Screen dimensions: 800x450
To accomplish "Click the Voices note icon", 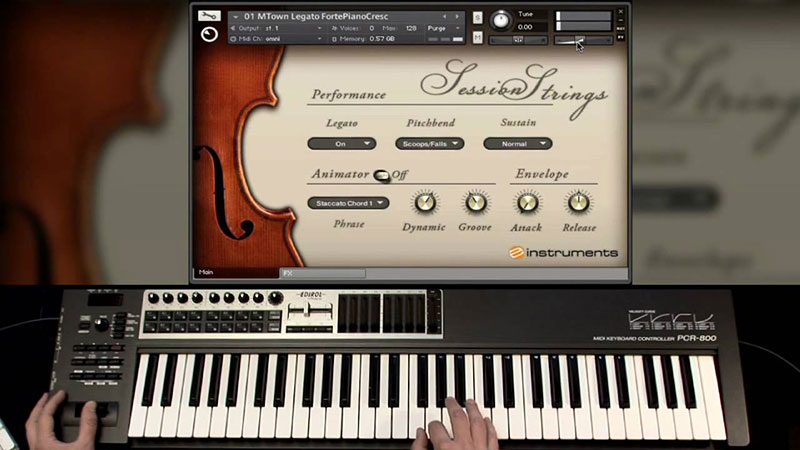I will pos(334,28).
